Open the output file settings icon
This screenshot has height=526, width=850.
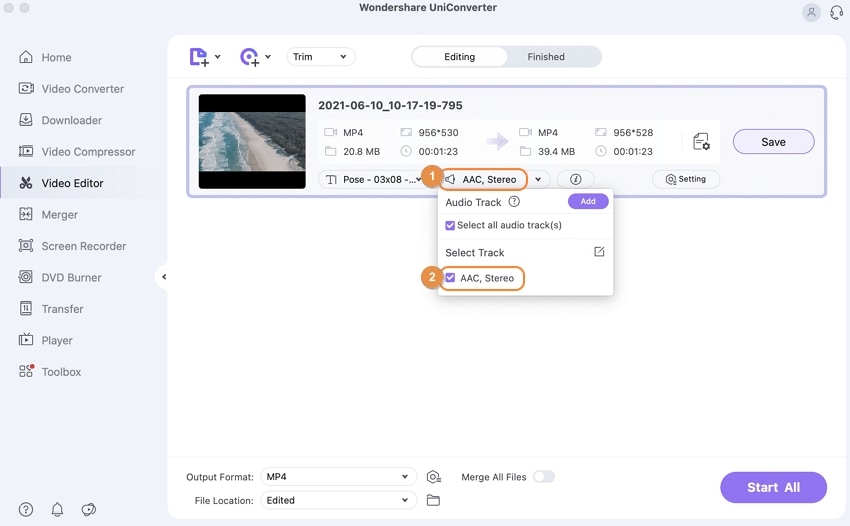tap(701, 142)
